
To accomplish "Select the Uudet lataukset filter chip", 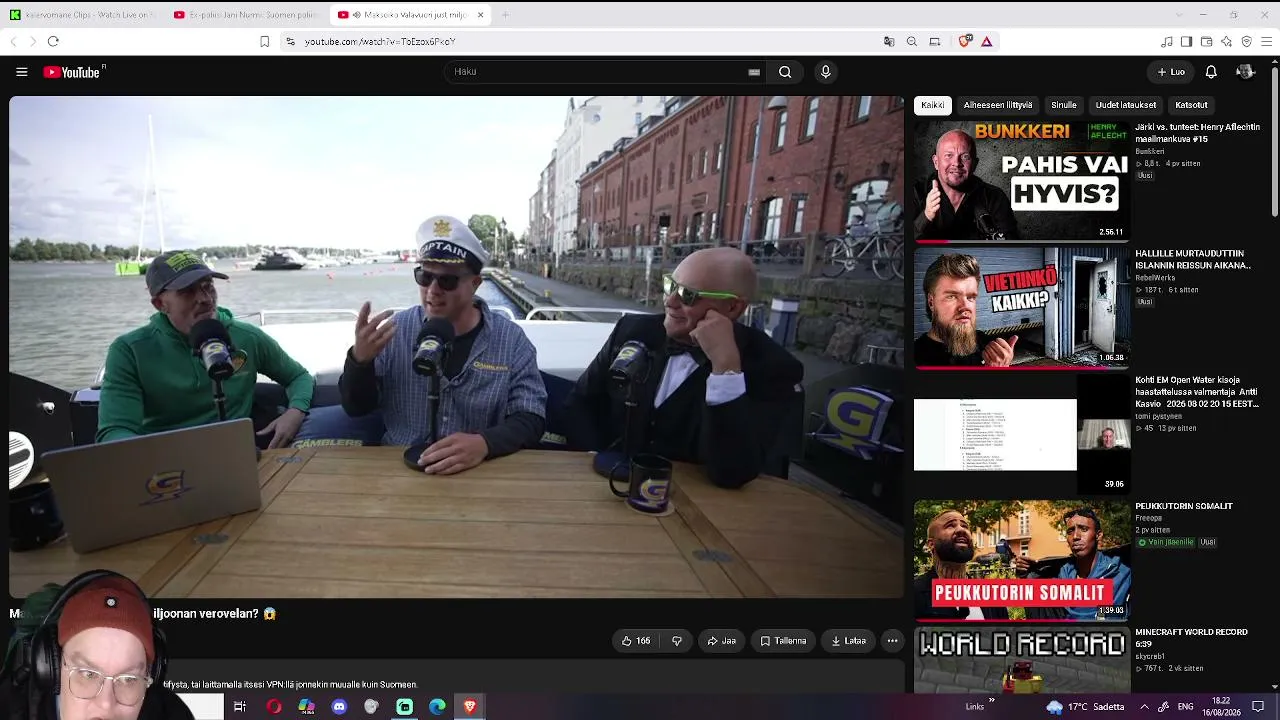I will tap(1126, 105).
